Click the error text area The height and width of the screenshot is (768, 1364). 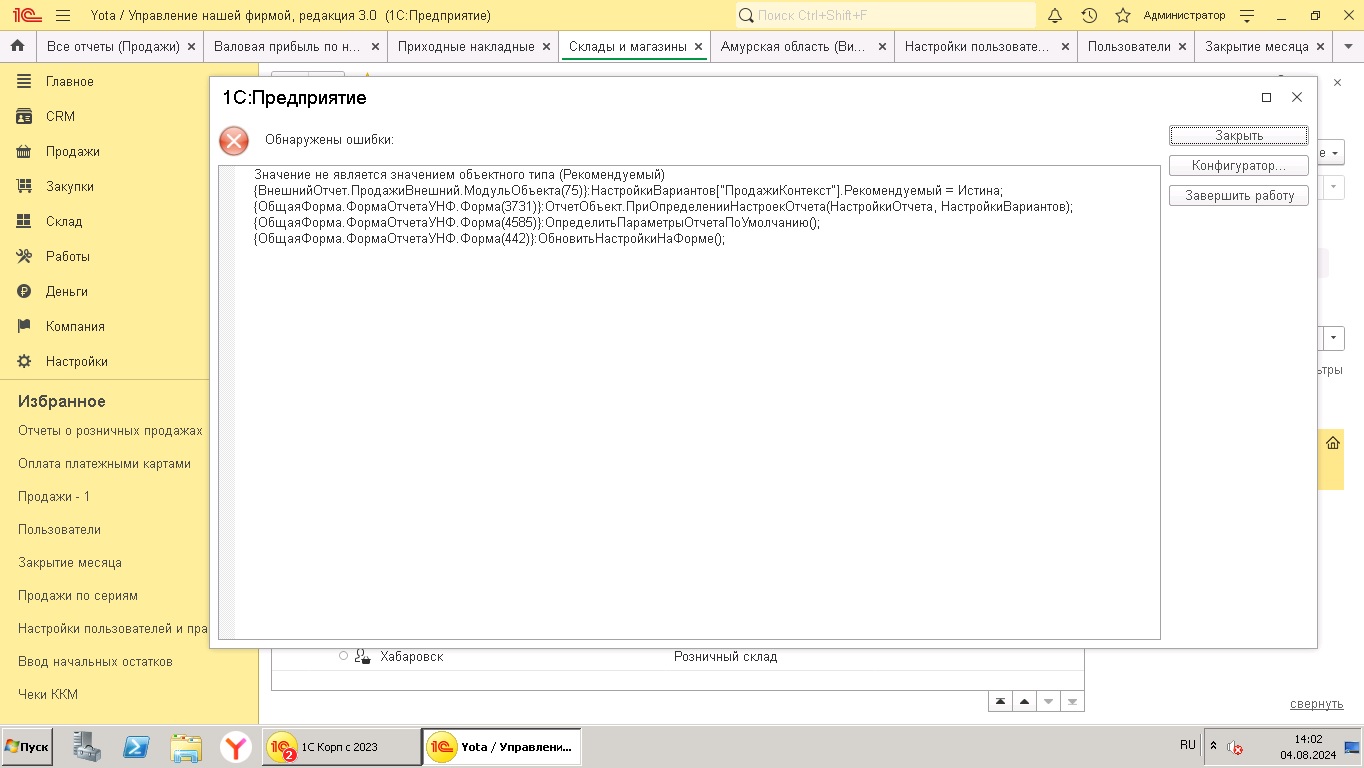pos(689,402)
